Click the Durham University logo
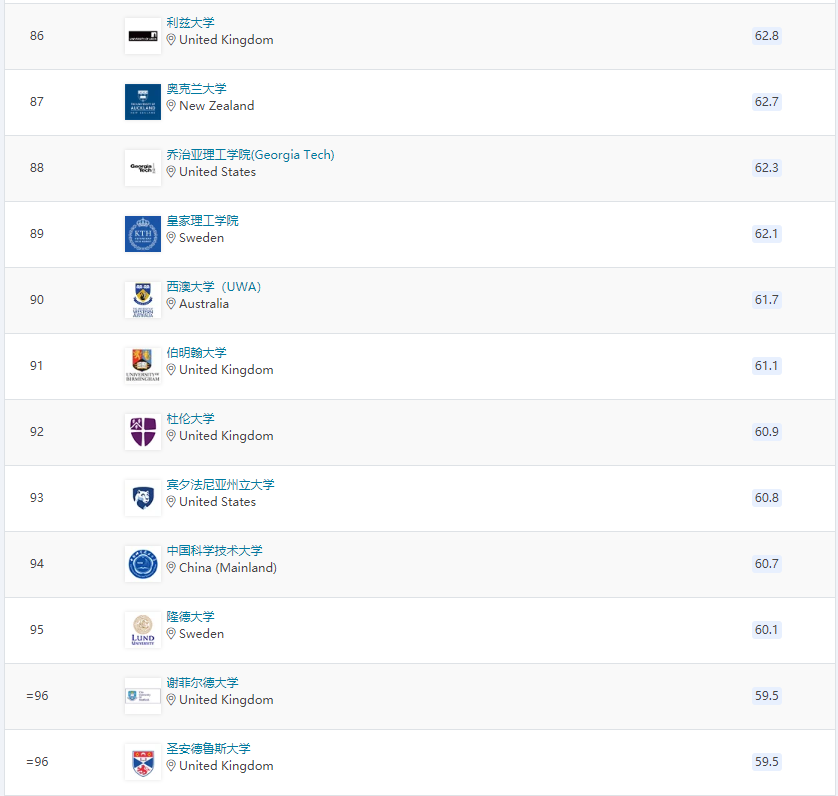838x796 pixels. pyautogui.click(x=143, y=432)
